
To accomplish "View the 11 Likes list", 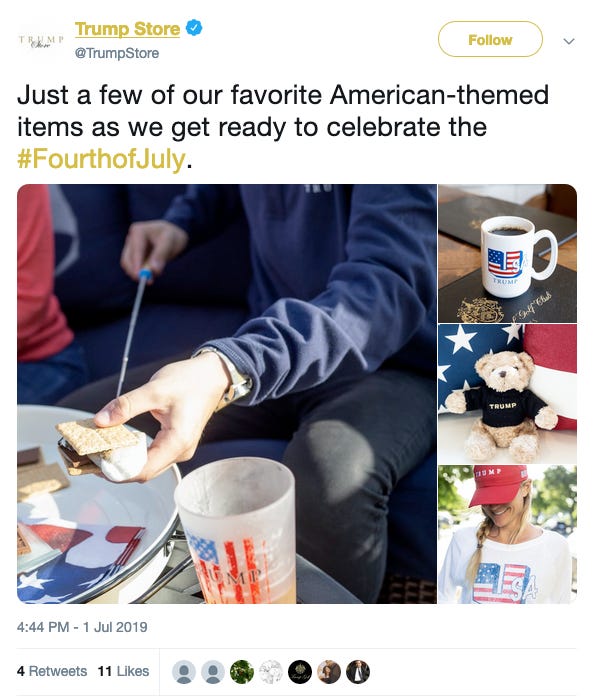I will click(123, 671).
